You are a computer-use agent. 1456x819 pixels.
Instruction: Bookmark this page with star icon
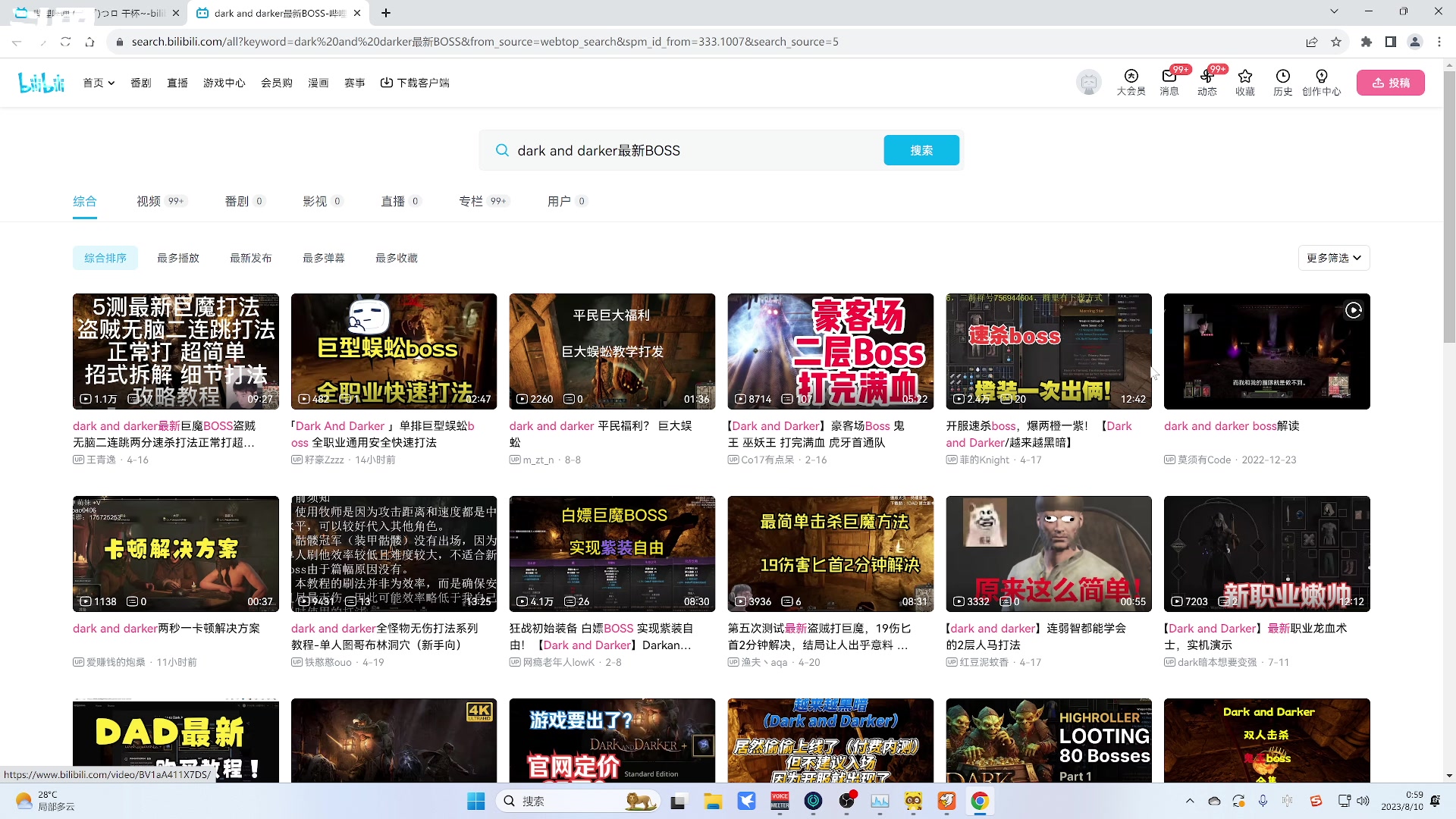pos(1336,42)
